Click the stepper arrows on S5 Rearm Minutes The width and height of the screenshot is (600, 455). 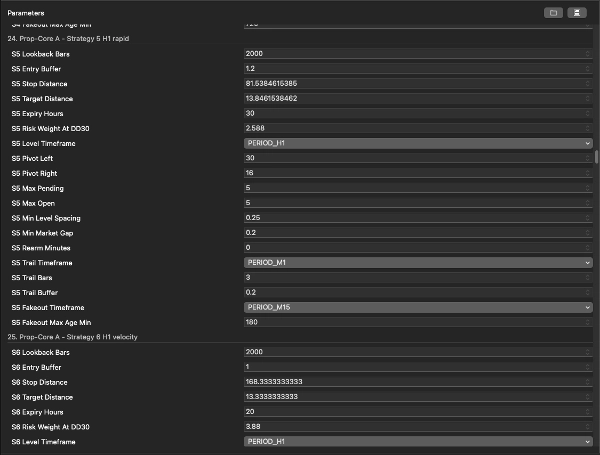[588, 248]
